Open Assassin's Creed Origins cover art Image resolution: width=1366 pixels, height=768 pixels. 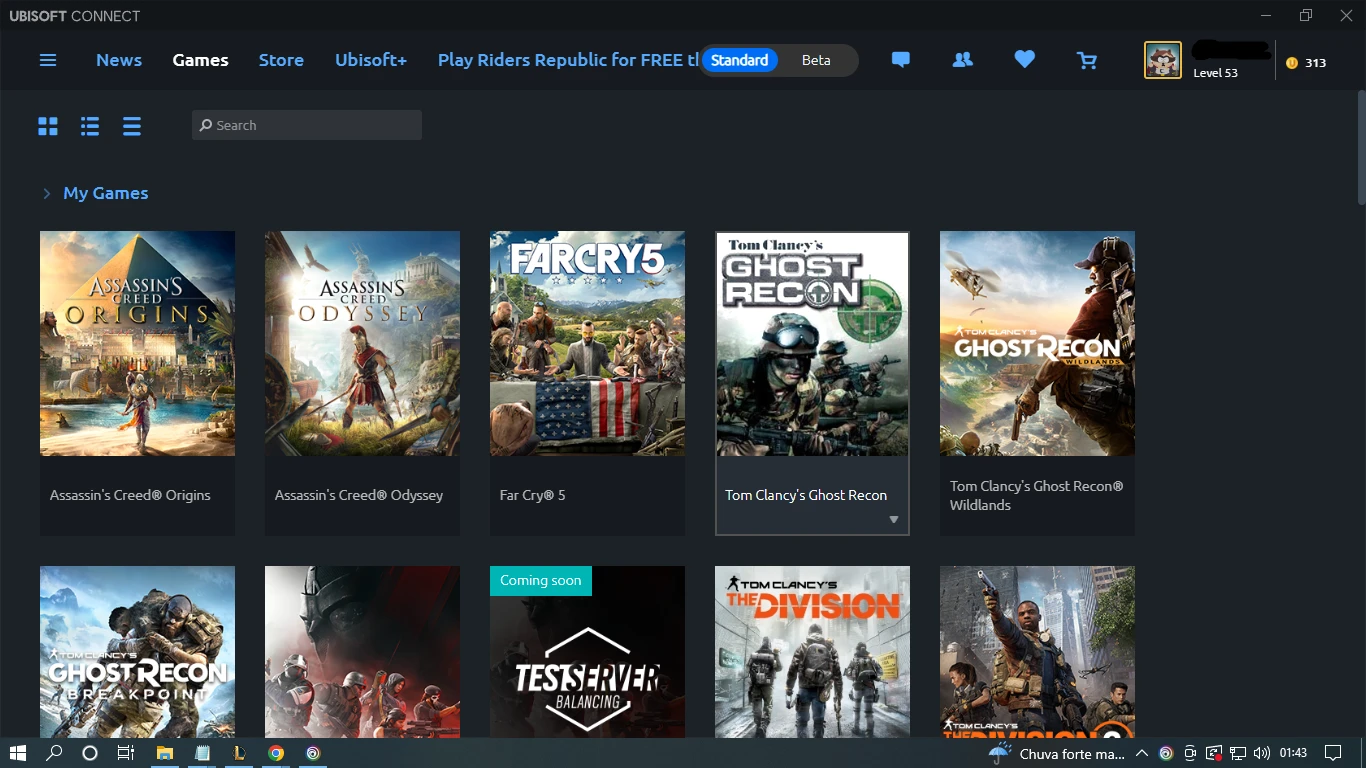click(137, 344)
